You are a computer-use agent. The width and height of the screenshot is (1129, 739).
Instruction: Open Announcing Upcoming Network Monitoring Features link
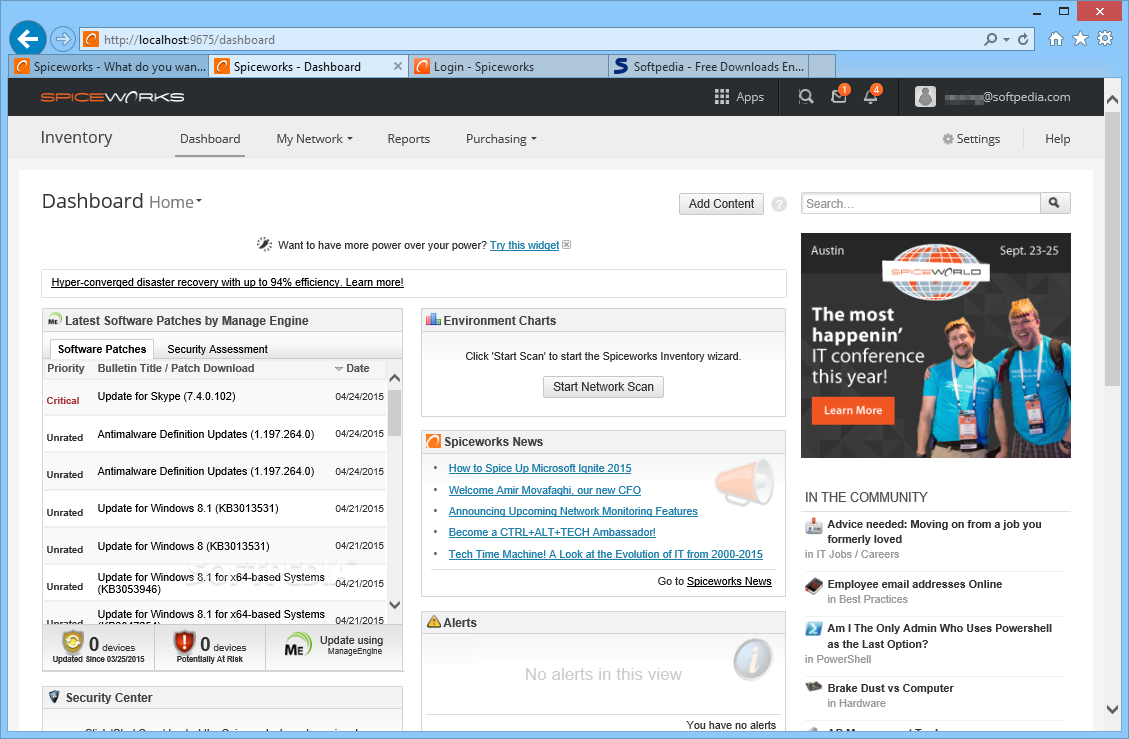tap(573, 511)
